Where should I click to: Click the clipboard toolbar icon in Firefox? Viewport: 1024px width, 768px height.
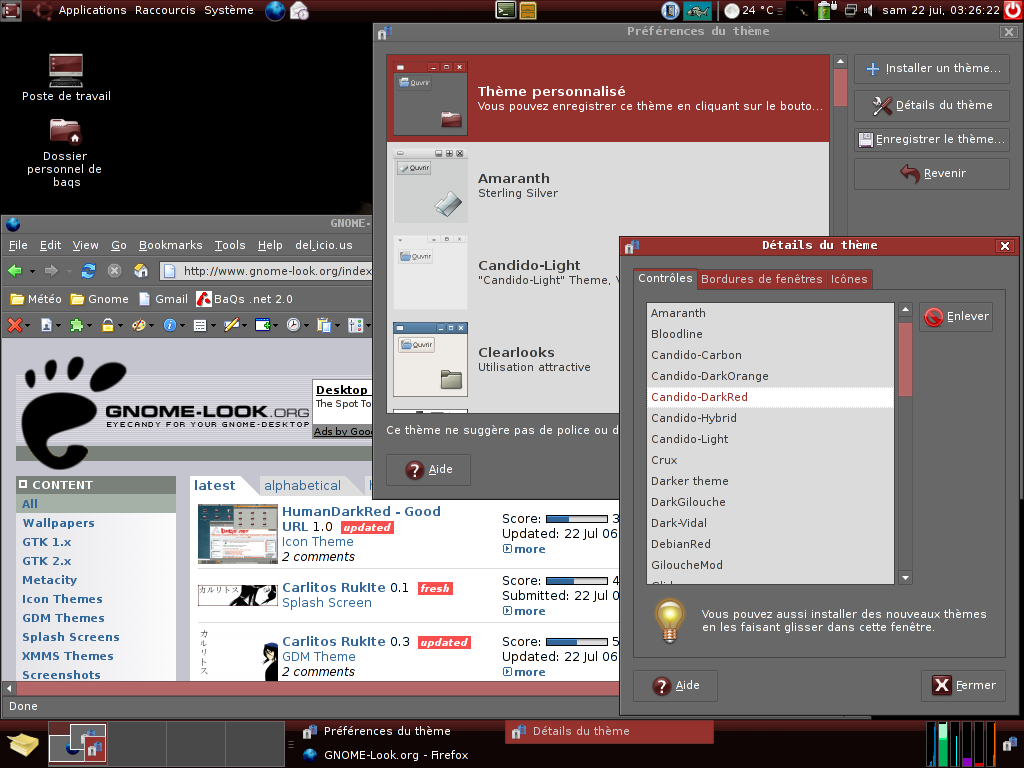324,325
